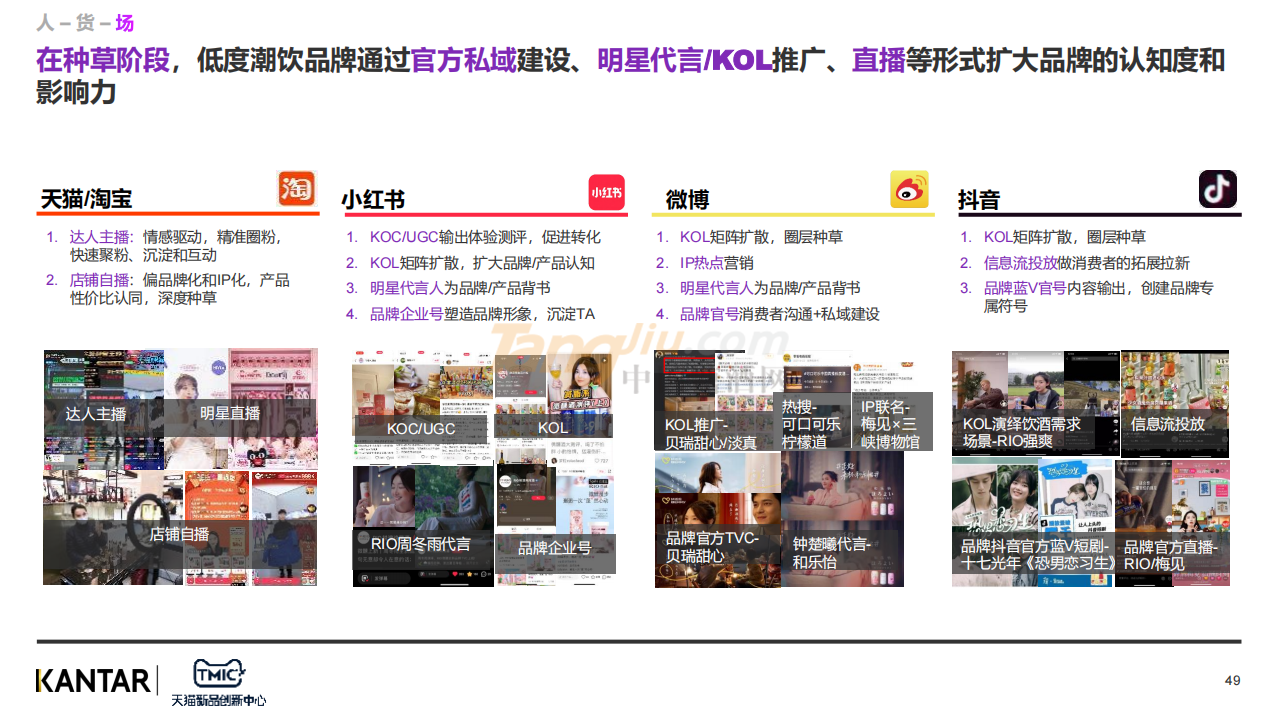This screenshot has height=718, width=1278.
Task: Click the Douyin black logo icon
Action: [x=1217, y=189]
